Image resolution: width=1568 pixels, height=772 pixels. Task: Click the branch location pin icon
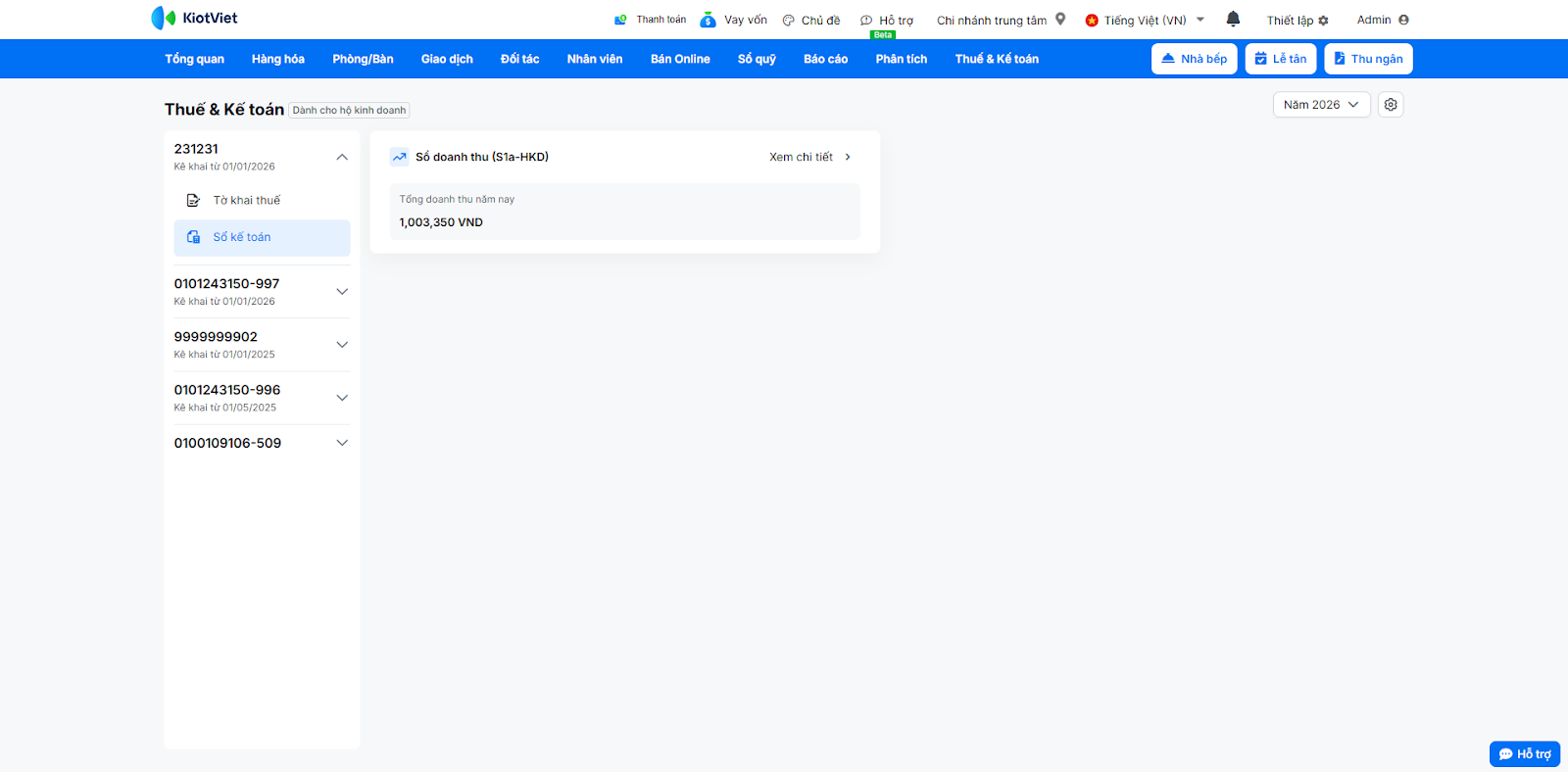tap(1060, 19)
